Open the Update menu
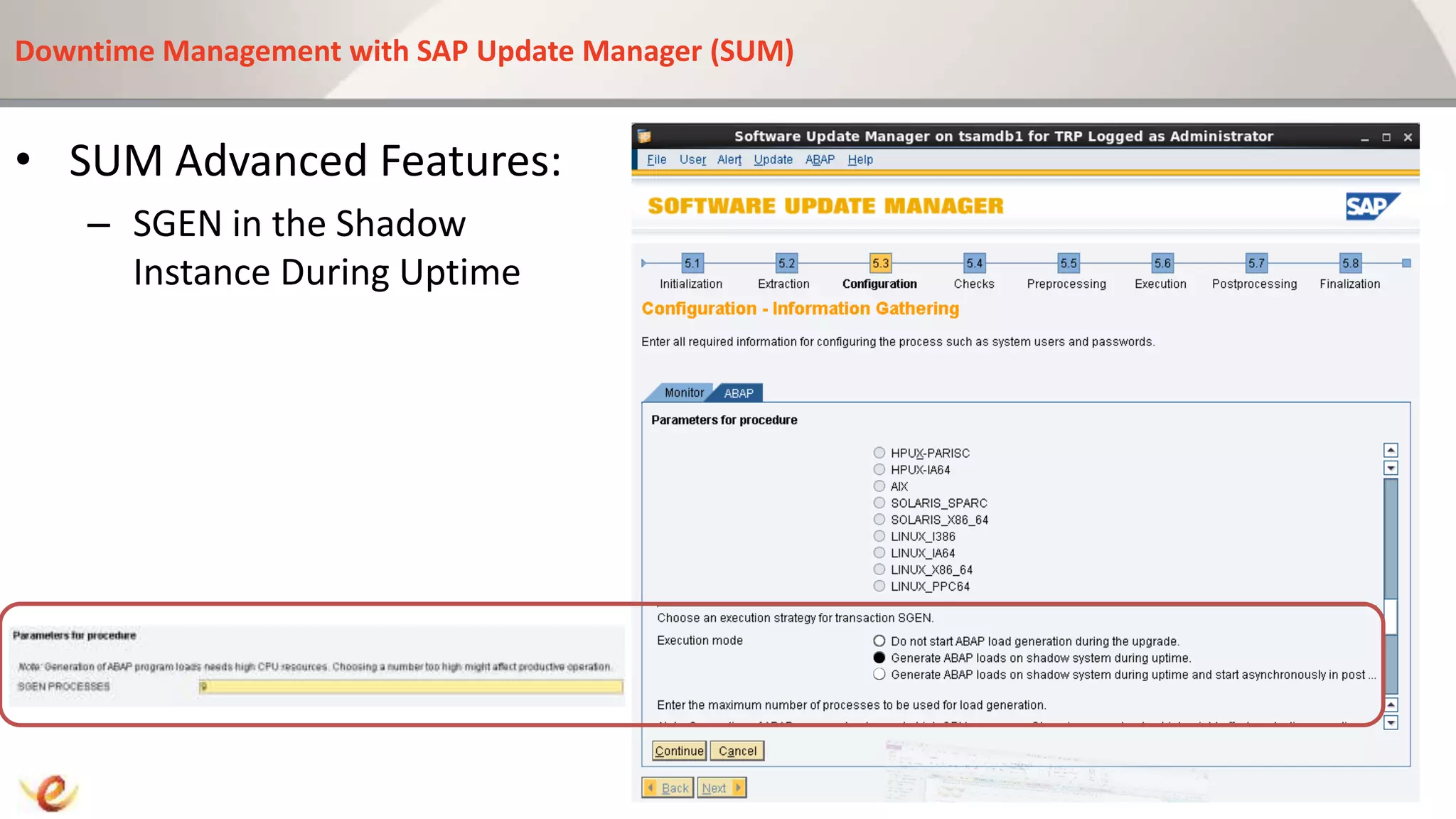 (773, 160)
